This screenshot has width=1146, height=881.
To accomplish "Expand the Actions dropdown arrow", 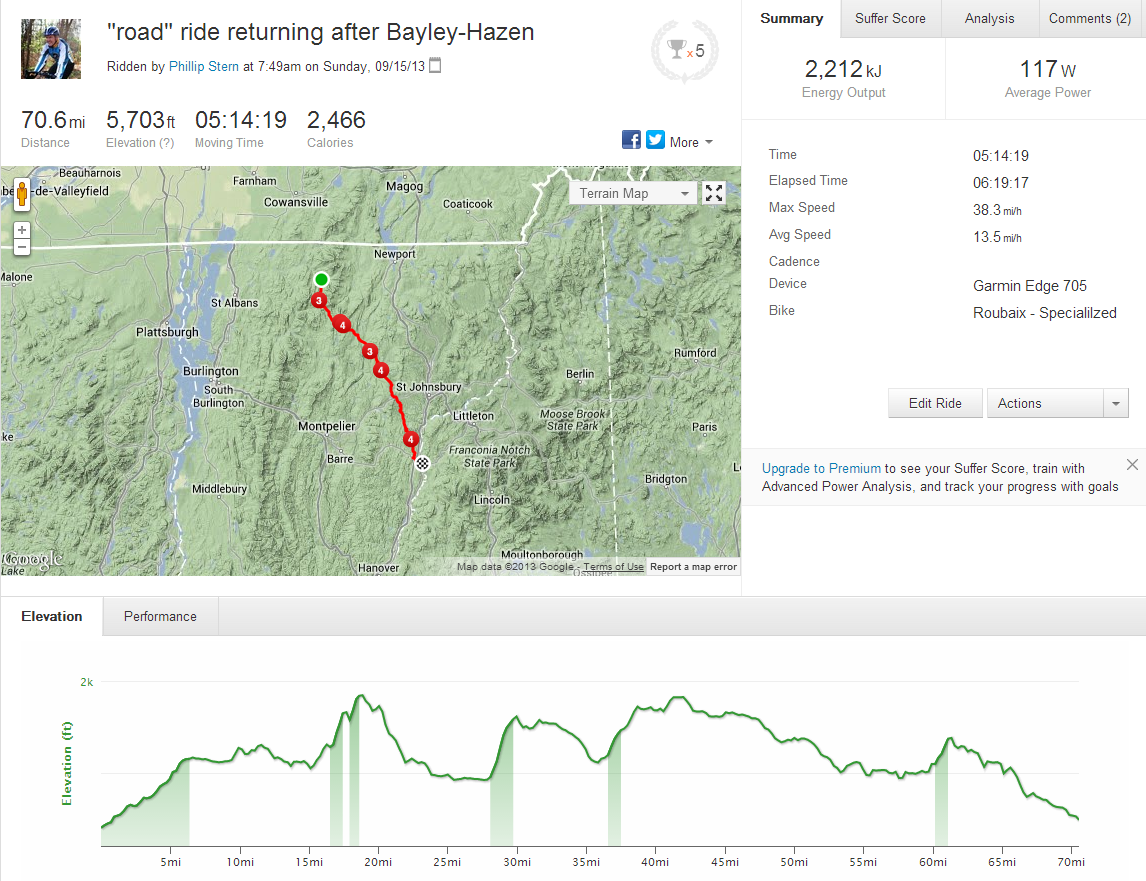I will coord(1116,403).
